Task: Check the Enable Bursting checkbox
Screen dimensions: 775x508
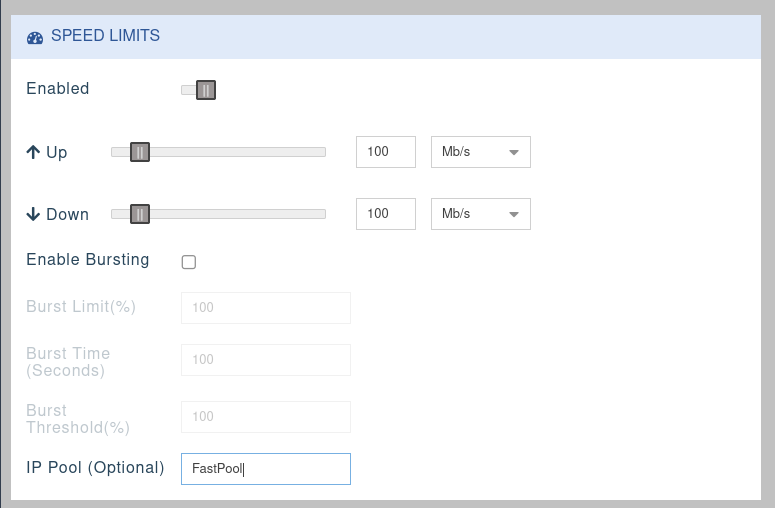Action: [x=188, y=262]
